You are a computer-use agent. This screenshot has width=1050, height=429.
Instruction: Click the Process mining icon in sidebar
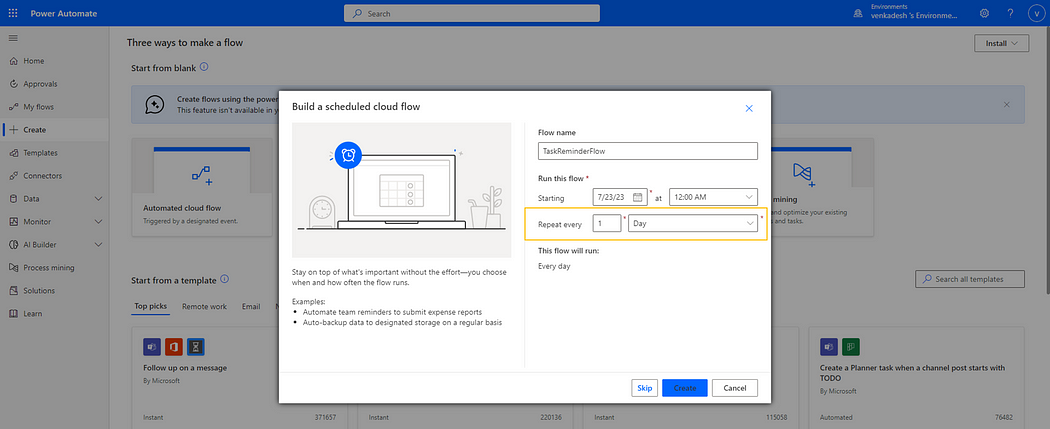click(13, 268)
